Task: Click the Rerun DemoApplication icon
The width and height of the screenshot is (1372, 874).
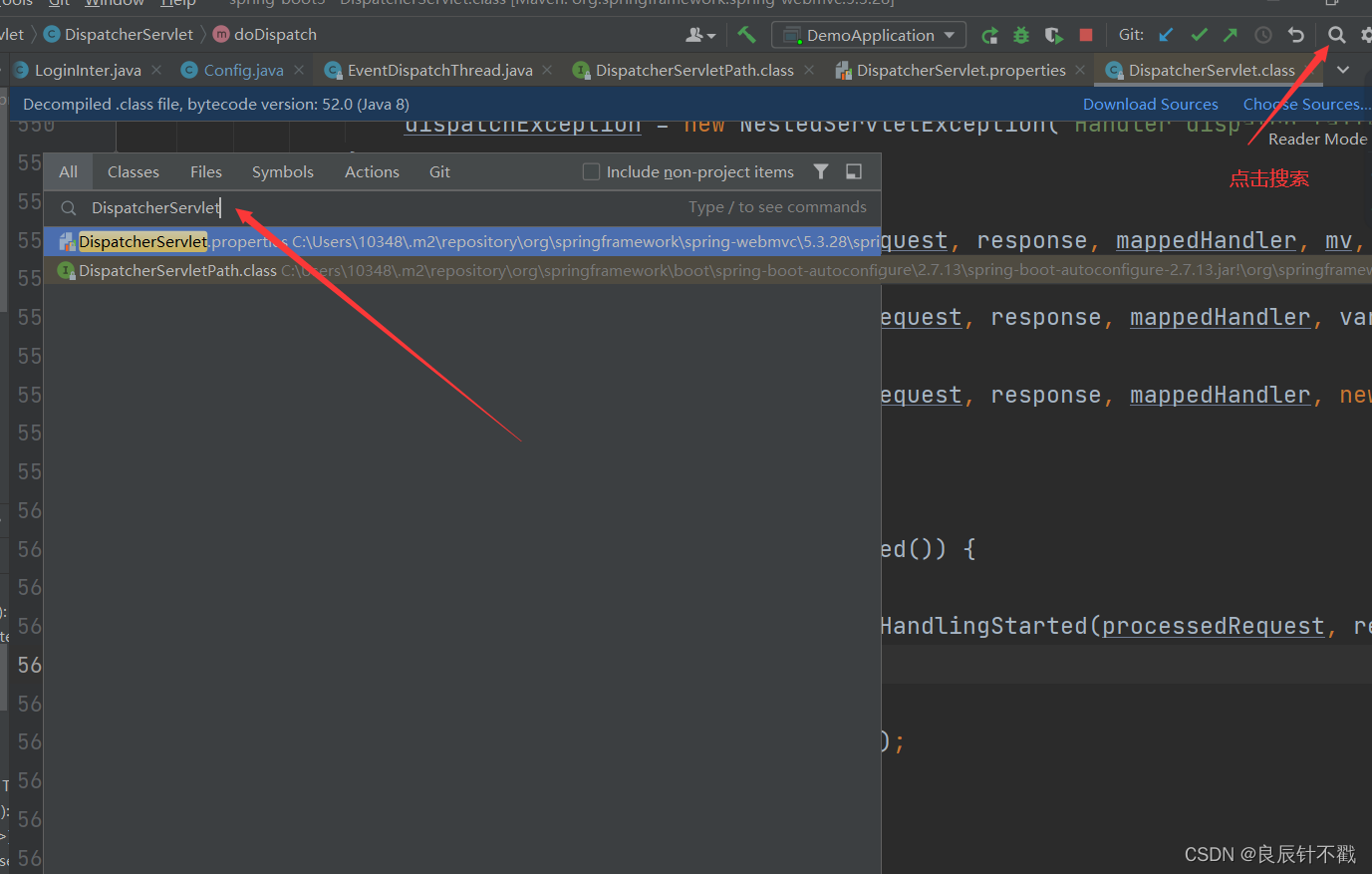Action: (x=989, y=35)
